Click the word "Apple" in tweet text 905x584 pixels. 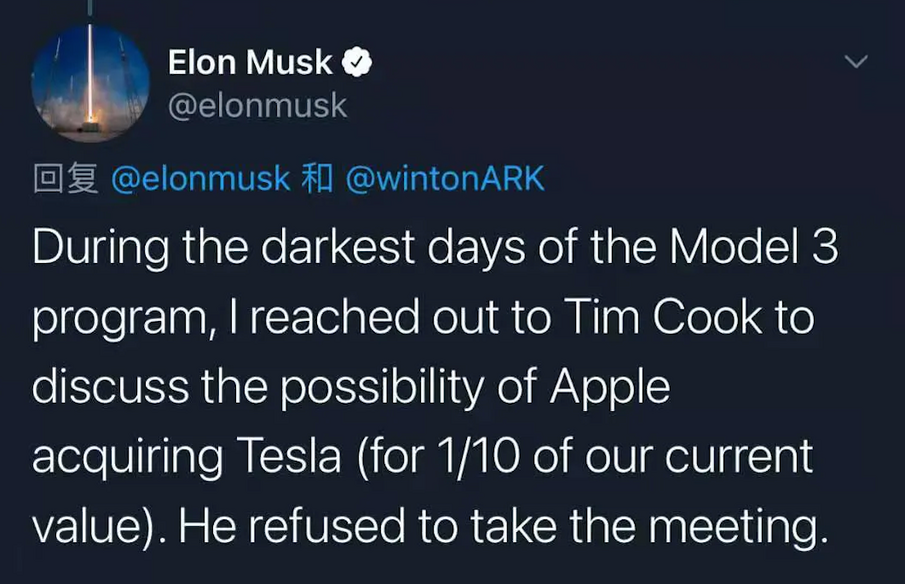pos(610,388)
